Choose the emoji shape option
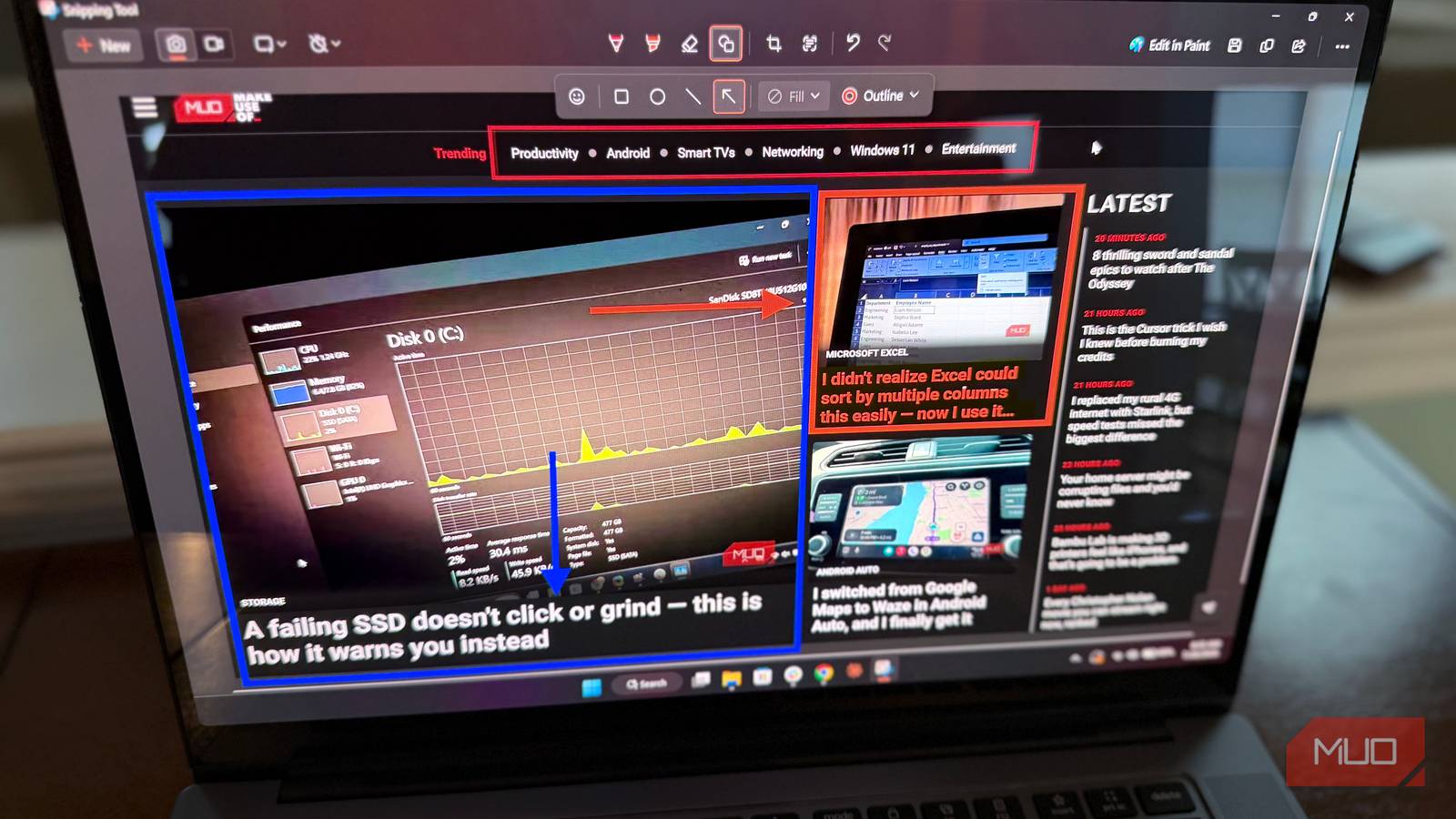 577,96
